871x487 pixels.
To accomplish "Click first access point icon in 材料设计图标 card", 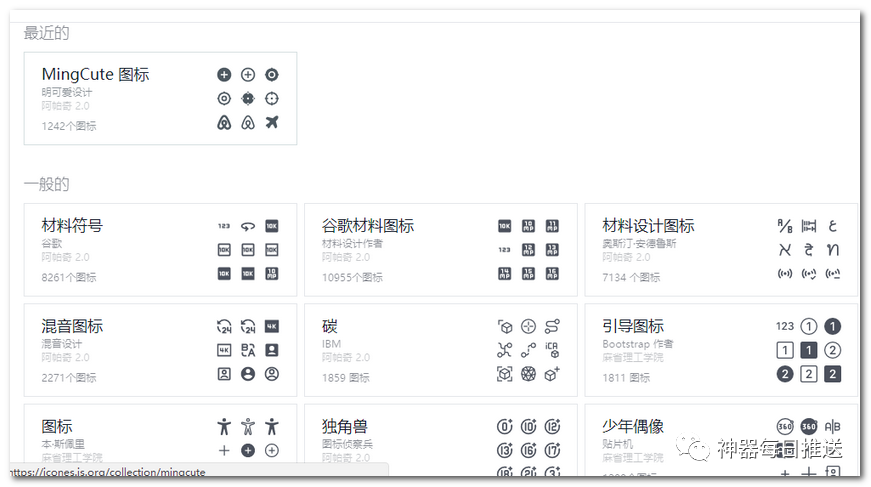I will click(x=785, y=274).
